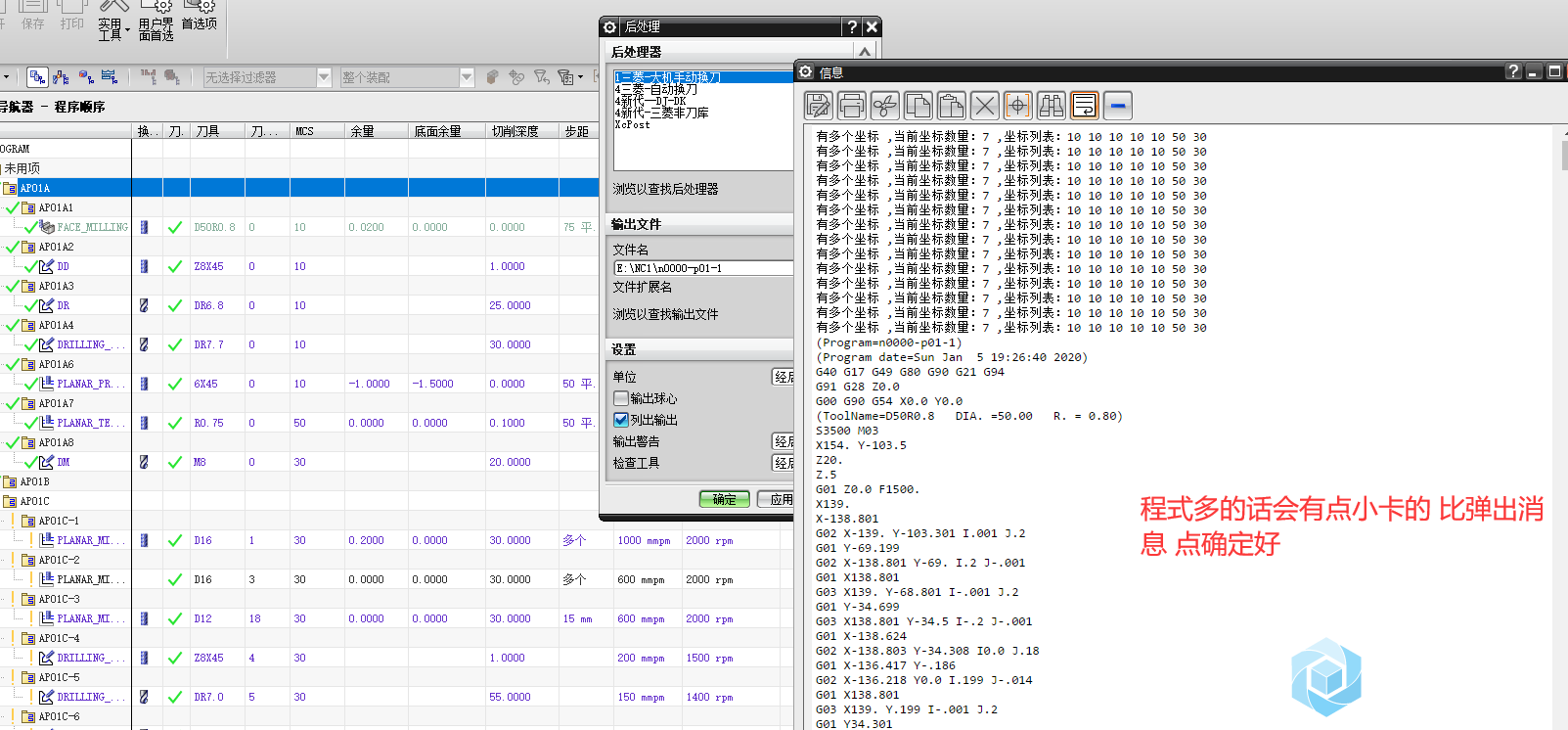Click the MCS column header
1568x730 pixels.
pos(318,131)
